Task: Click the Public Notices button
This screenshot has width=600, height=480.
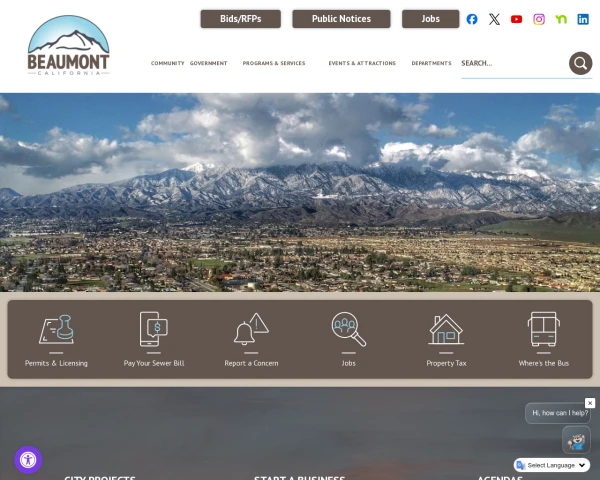Action: click(x=341, y=19)
